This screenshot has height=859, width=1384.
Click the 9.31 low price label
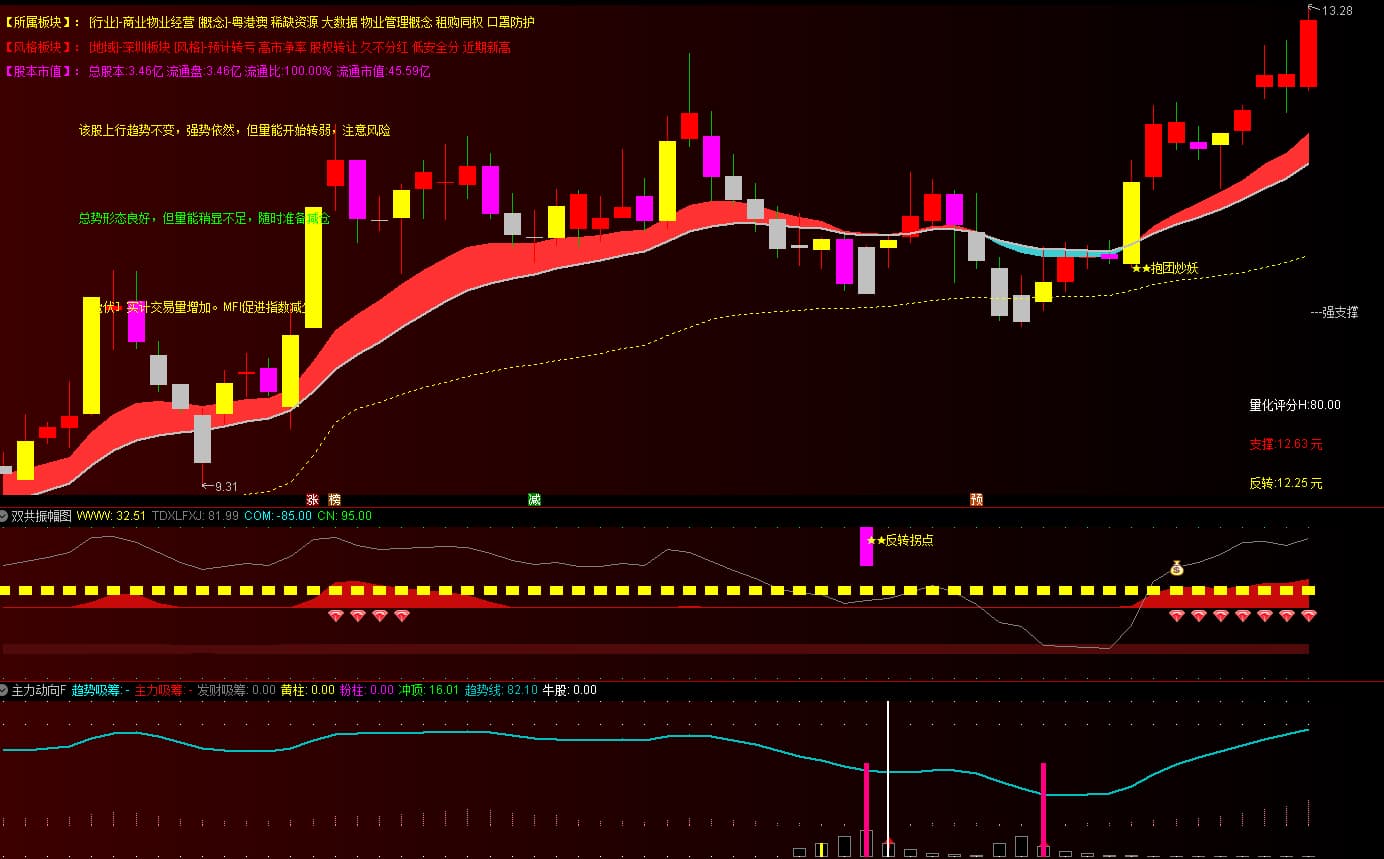(224, 486)
